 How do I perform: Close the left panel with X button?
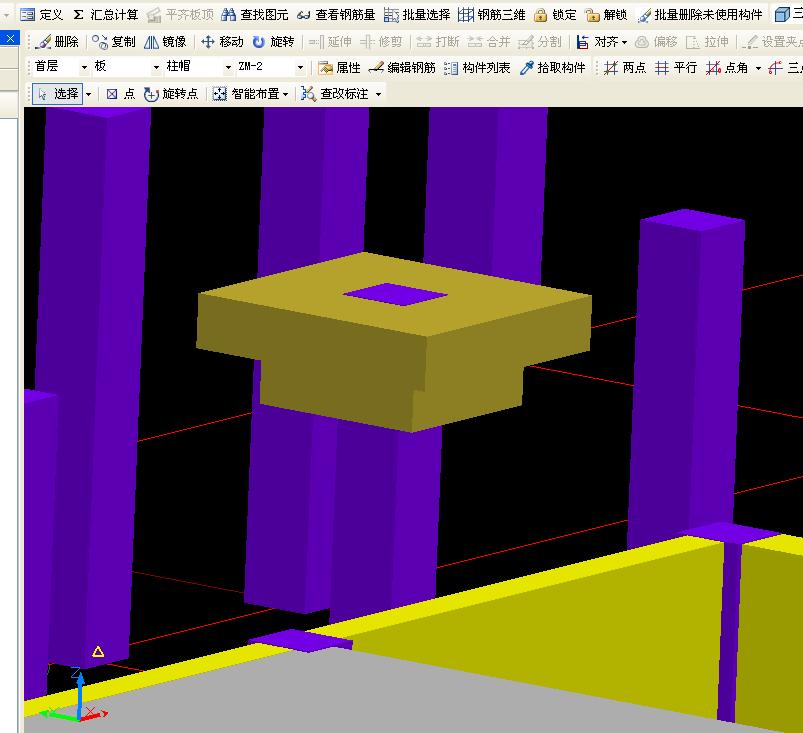coord(10,38)
